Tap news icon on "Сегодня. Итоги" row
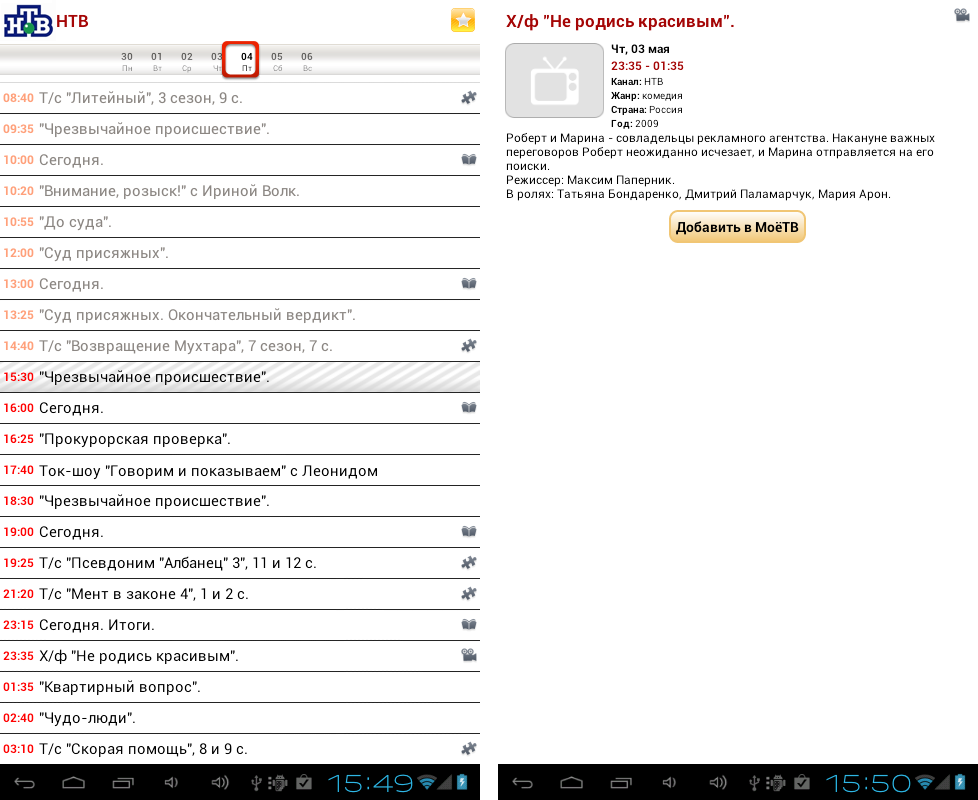The width and height of the screenshot is (978, 800). [x=468, y=625]
